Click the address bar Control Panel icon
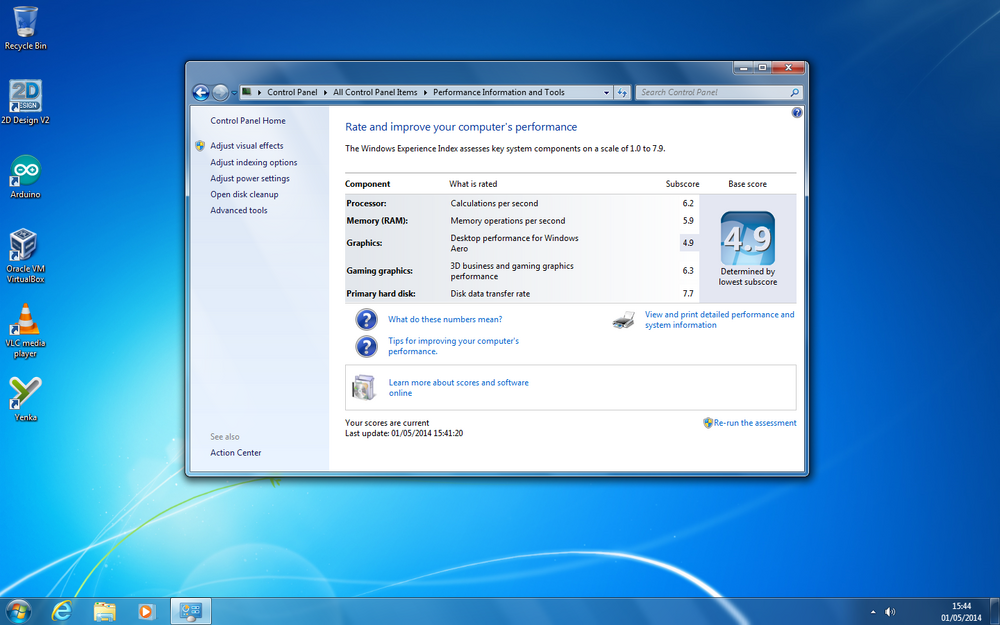The image size is (1000, 625). (x=247, y=92)
